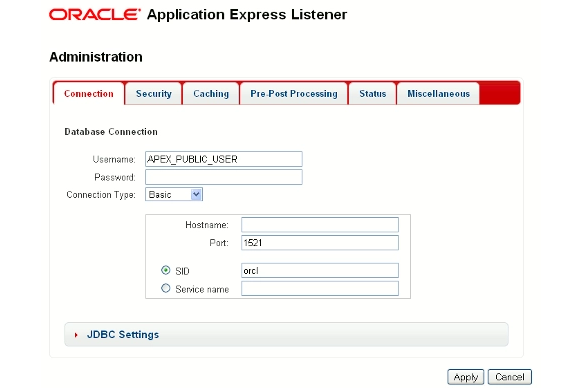Click the Apply button
582x388 pixels.
pyautogui.click(x=465, y=377)
